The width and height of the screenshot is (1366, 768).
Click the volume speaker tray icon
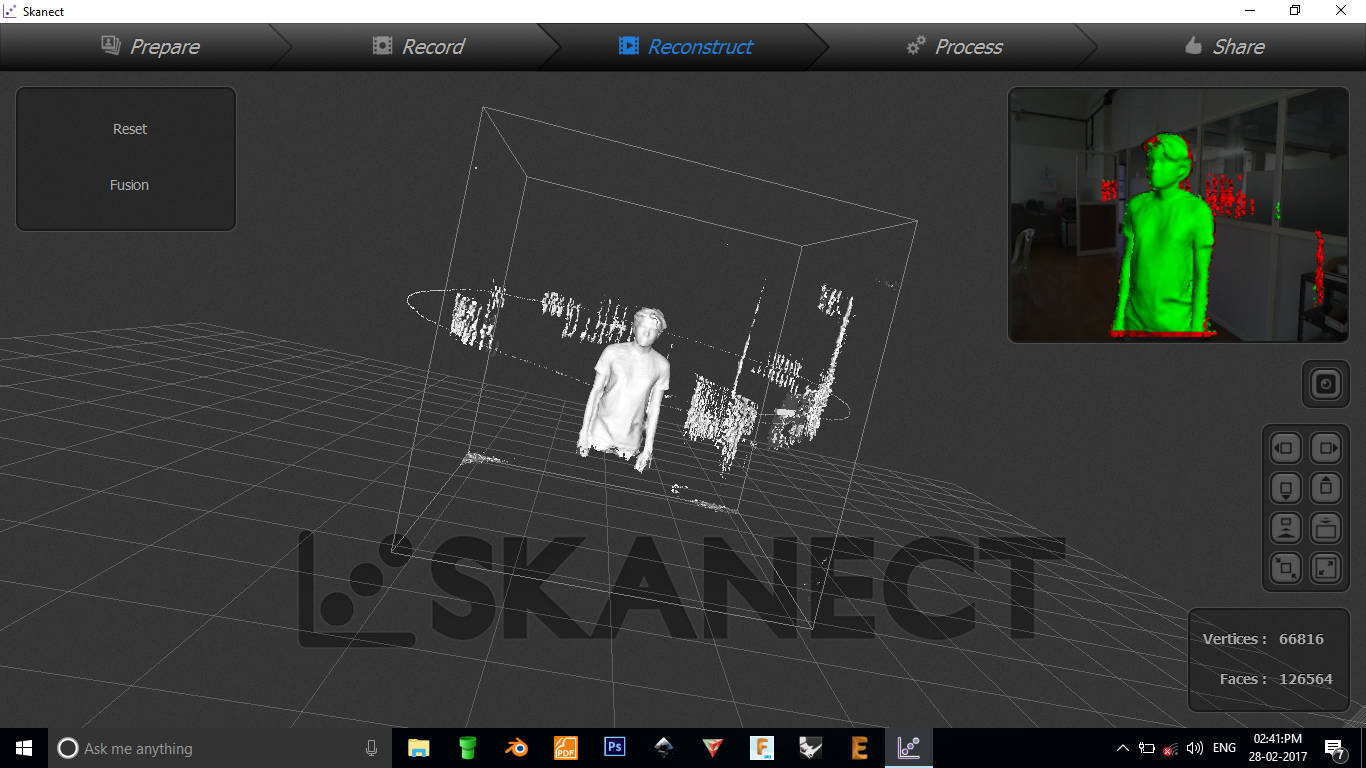pos(1194,748)
